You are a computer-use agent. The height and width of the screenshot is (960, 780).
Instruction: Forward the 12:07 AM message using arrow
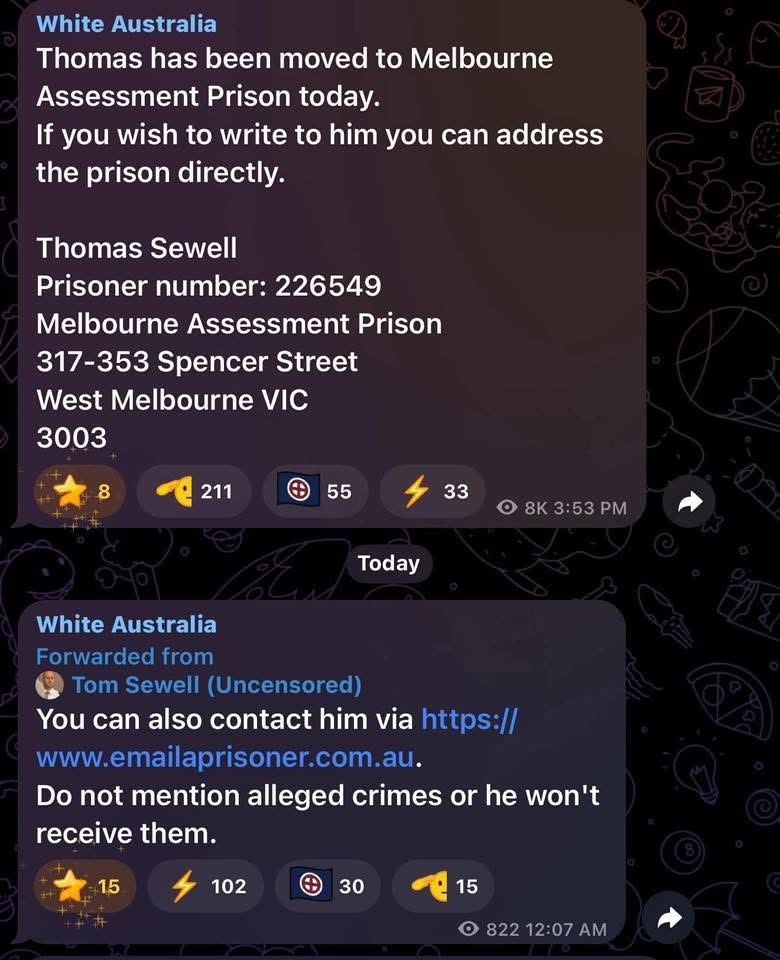669,918
